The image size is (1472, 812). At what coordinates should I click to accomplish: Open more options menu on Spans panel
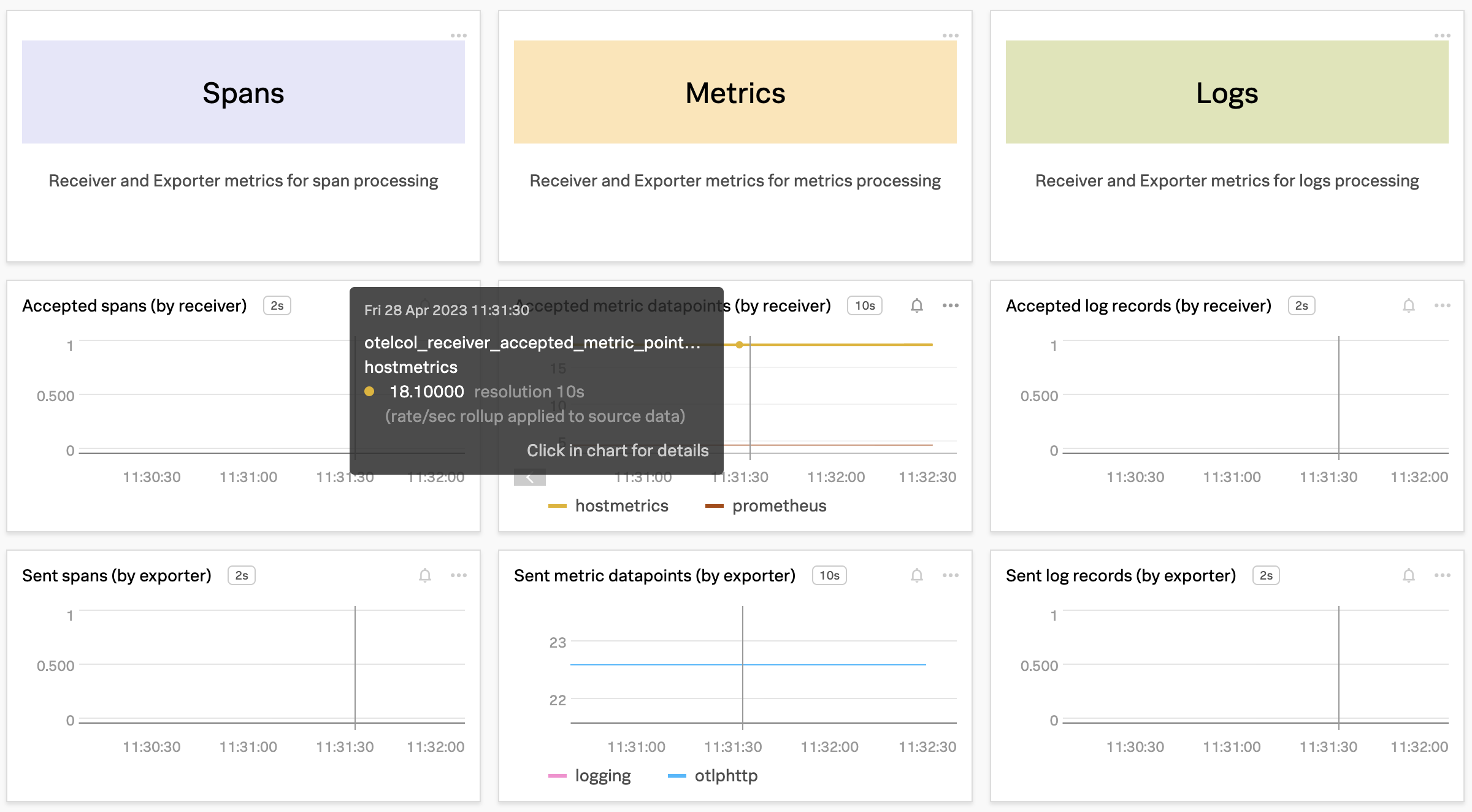tap(458, 36)
